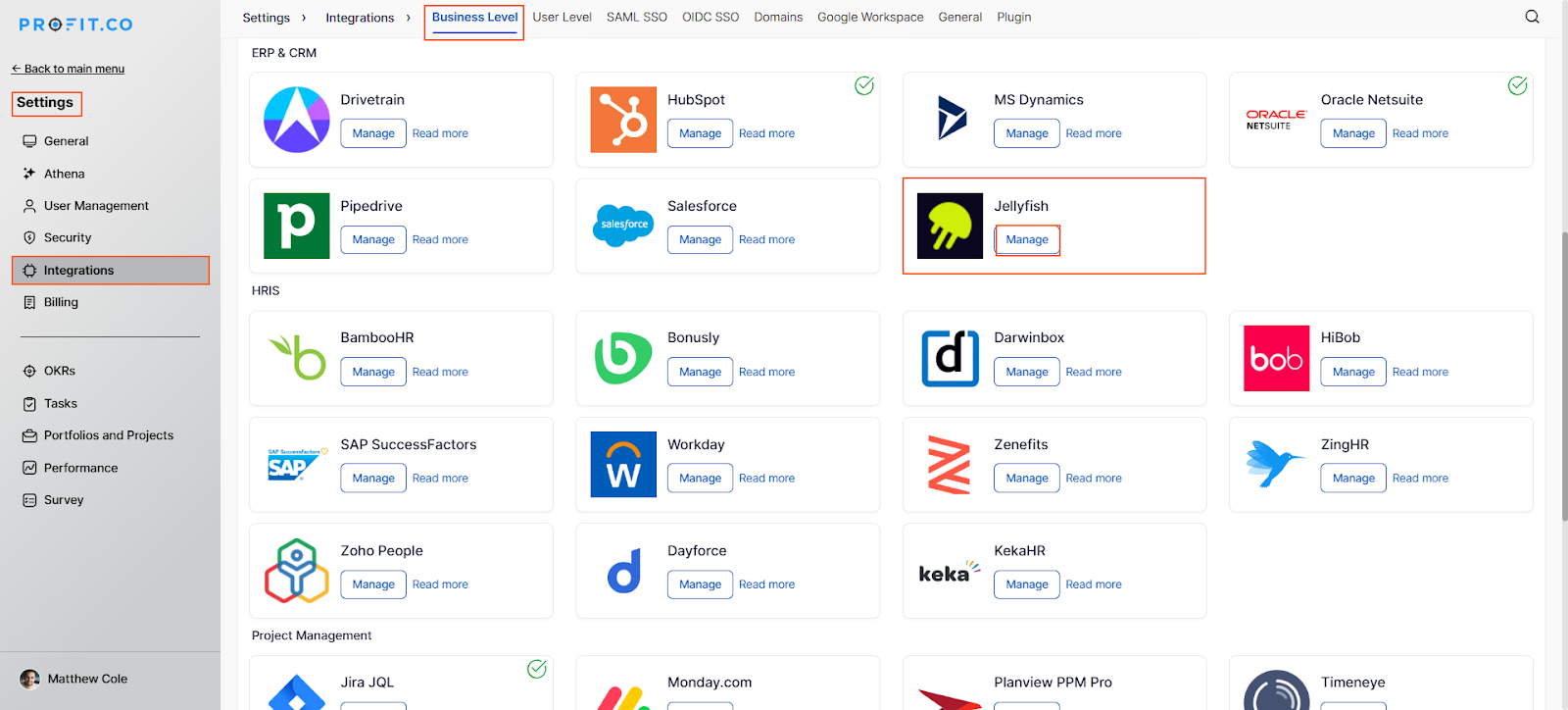Click Manage for HubSpot
Screen dimensions: 1568x710
tap(700, 133)
